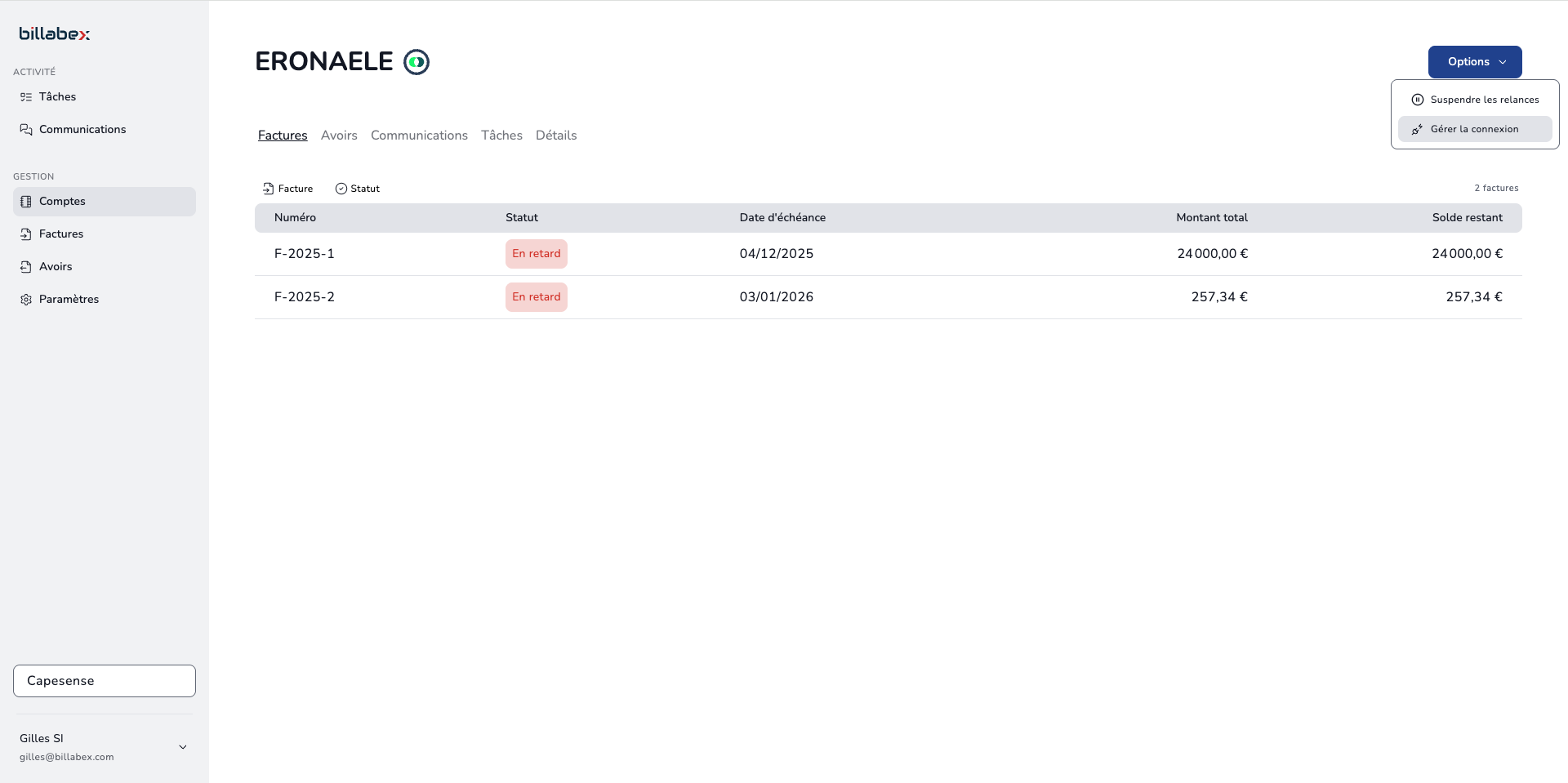Open the Statut filter button

(x=358, y=189)
